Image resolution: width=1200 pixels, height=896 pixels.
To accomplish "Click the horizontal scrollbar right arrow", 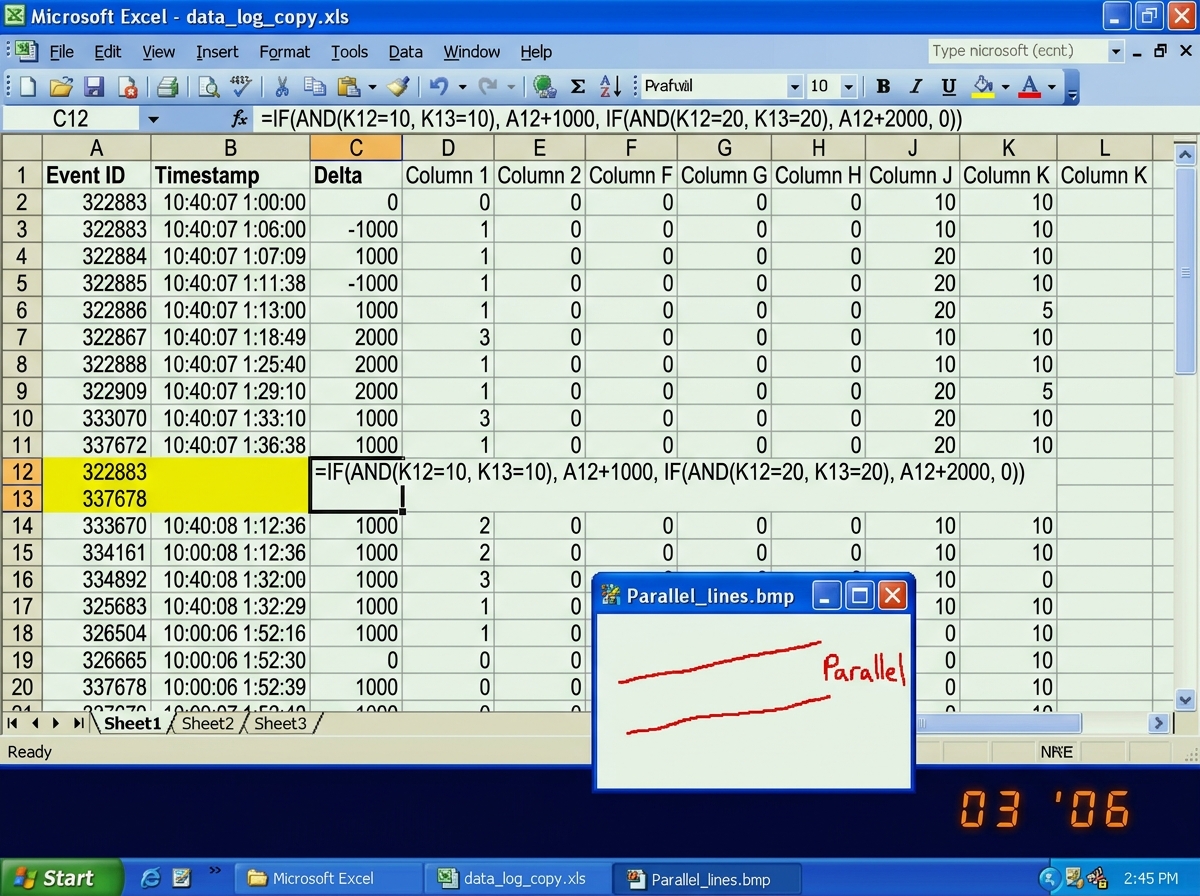I will click(1159, 723).
